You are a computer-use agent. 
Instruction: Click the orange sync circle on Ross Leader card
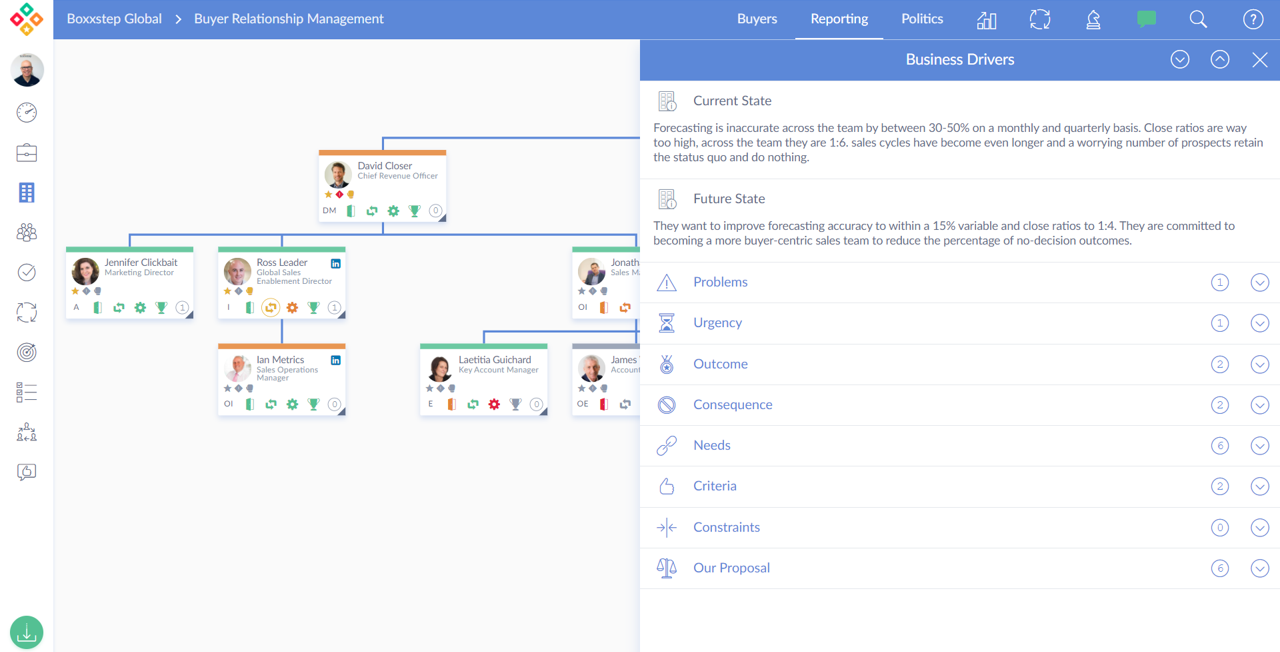click(x=270, y=308)
